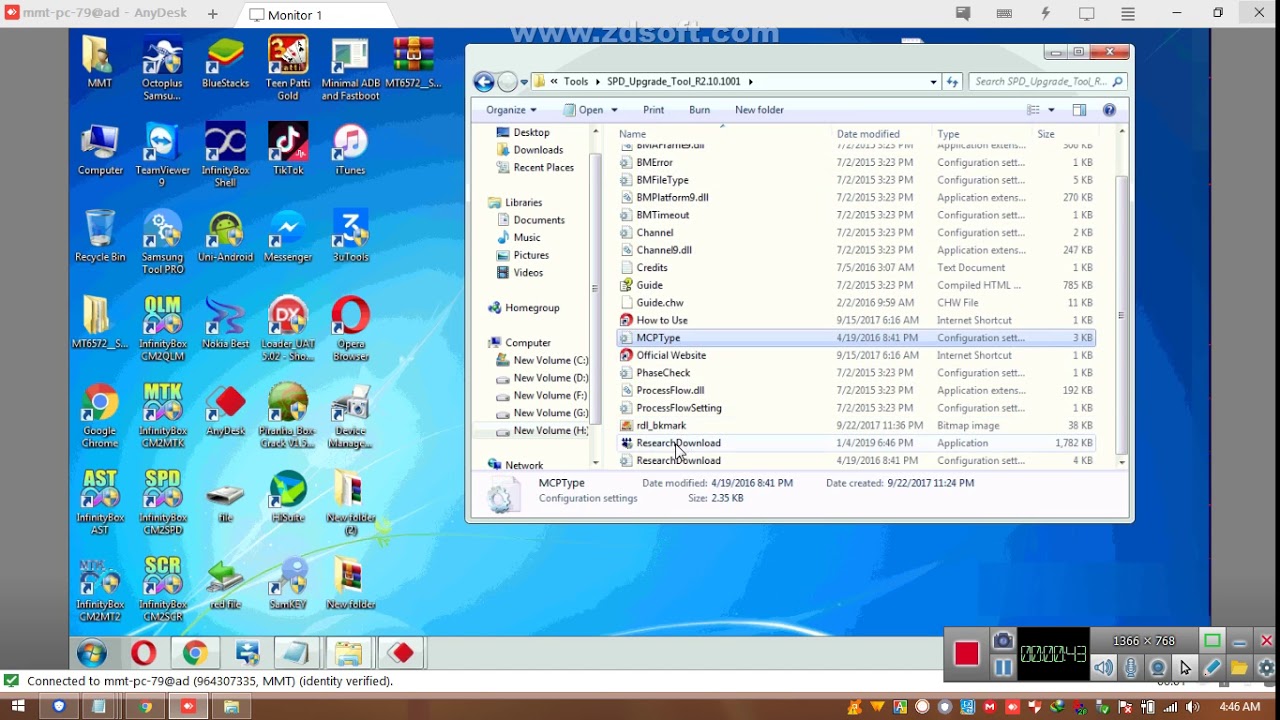Sort by Date modified column header

point(883,134)
